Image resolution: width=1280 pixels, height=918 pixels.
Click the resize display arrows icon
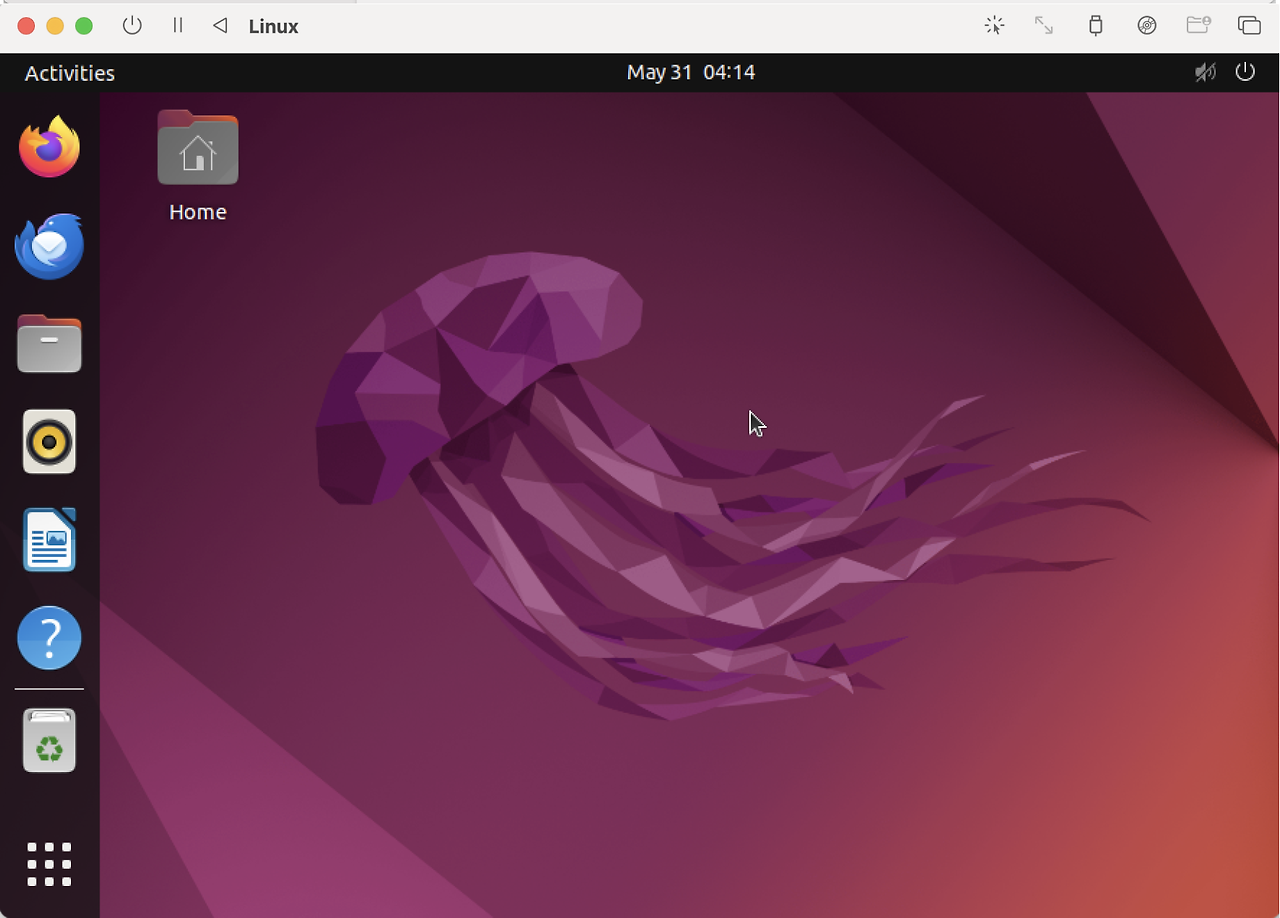pyautogui.click(x=1044, y=26)
